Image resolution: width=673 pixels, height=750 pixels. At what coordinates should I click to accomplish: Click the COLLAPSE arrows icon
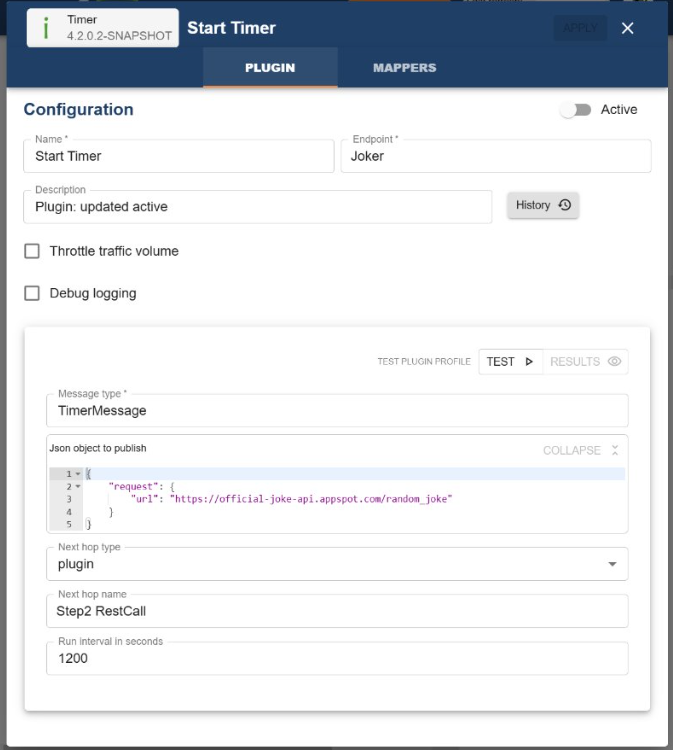[615, 450]
